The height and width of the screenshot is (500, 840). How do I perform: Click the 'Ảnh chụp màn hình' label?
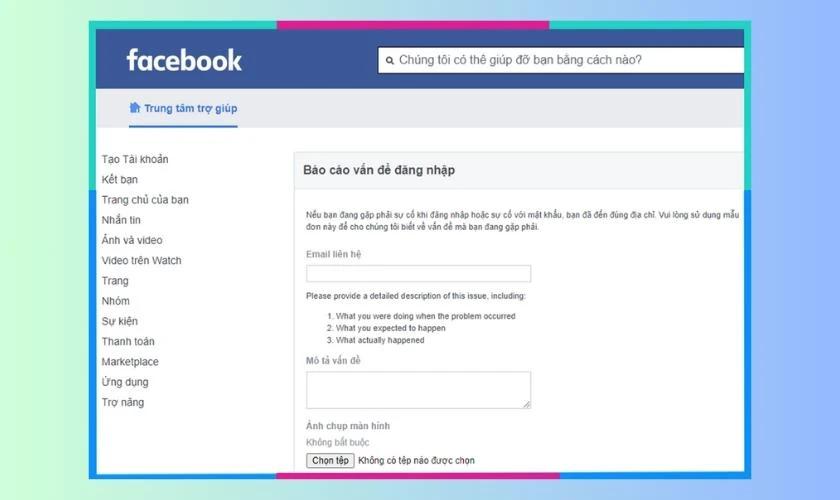pos(348,426)
